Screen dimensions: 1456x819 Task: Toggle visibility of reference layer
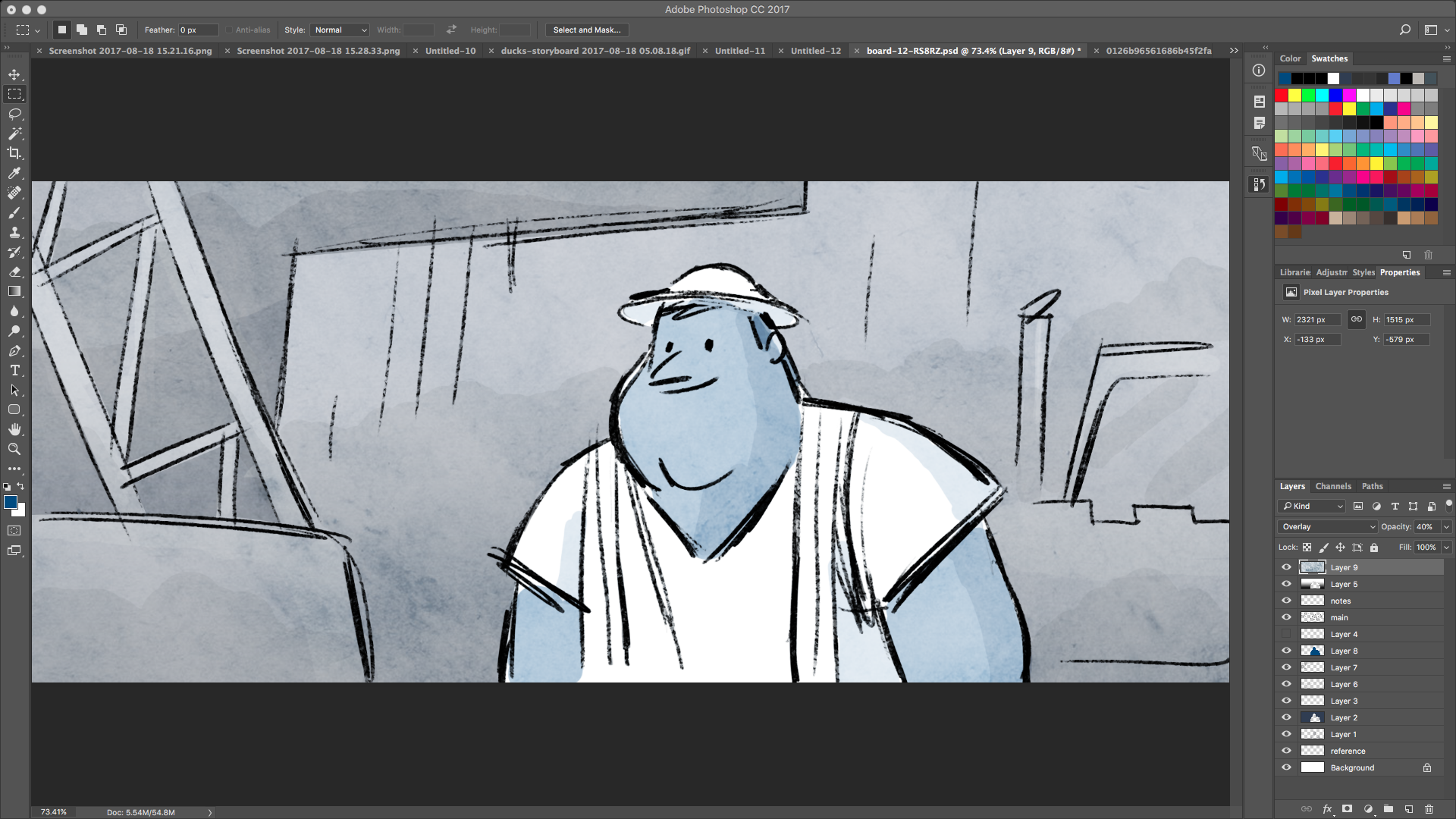click(x=1287, y=750)
